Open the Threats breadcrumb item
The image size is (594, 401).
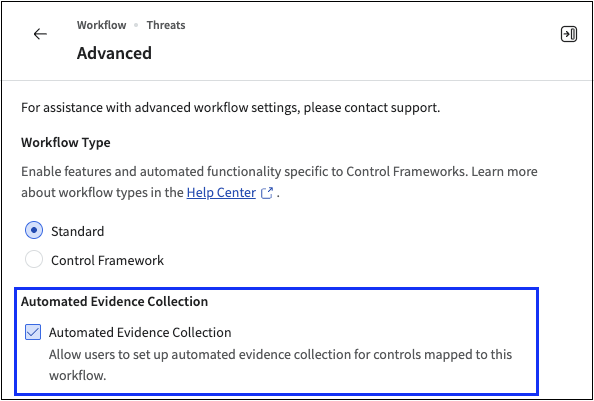coord(166,25)
